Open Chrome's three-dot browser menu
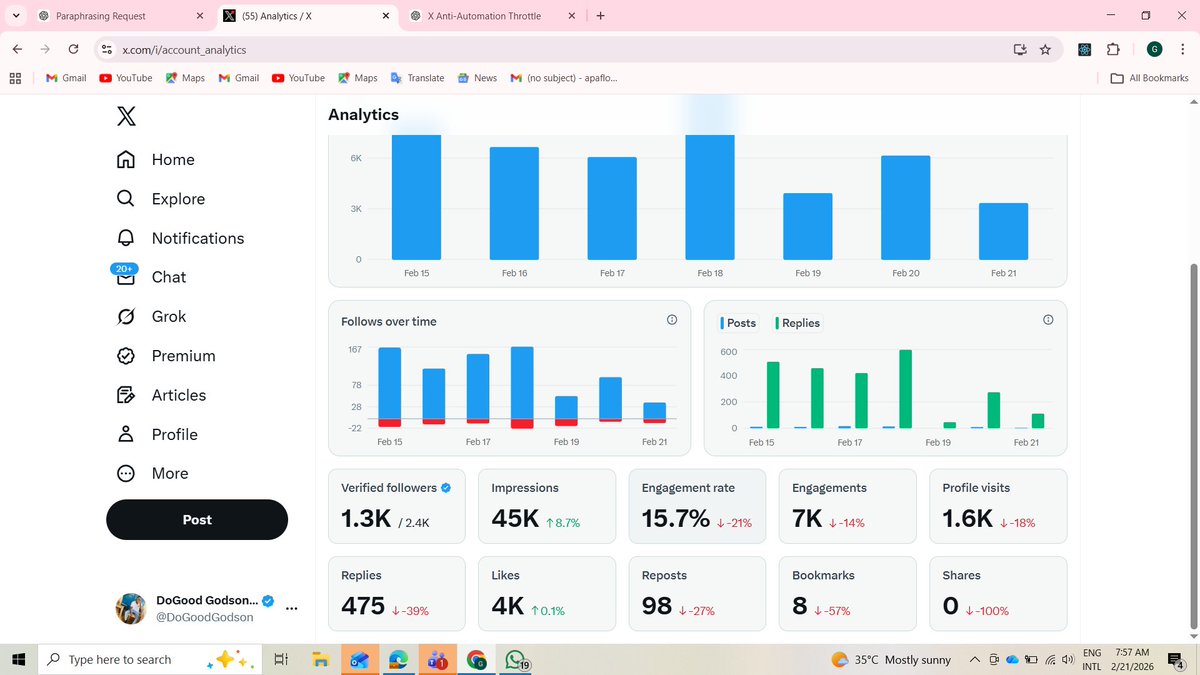This screenshot has width=1200, height=675. click(x=1184, y=49)
